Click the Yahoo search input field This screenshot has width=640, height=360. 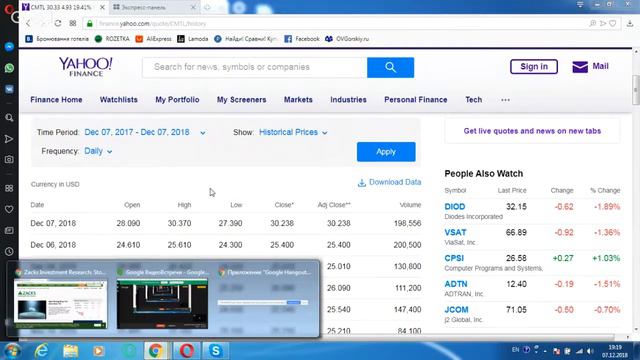point(255,67)
